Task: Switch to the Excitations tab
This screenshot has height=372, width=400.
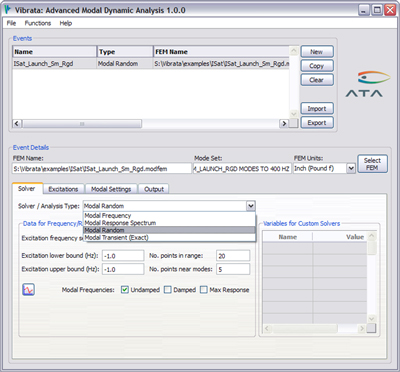Action: [x=63, y=189]
